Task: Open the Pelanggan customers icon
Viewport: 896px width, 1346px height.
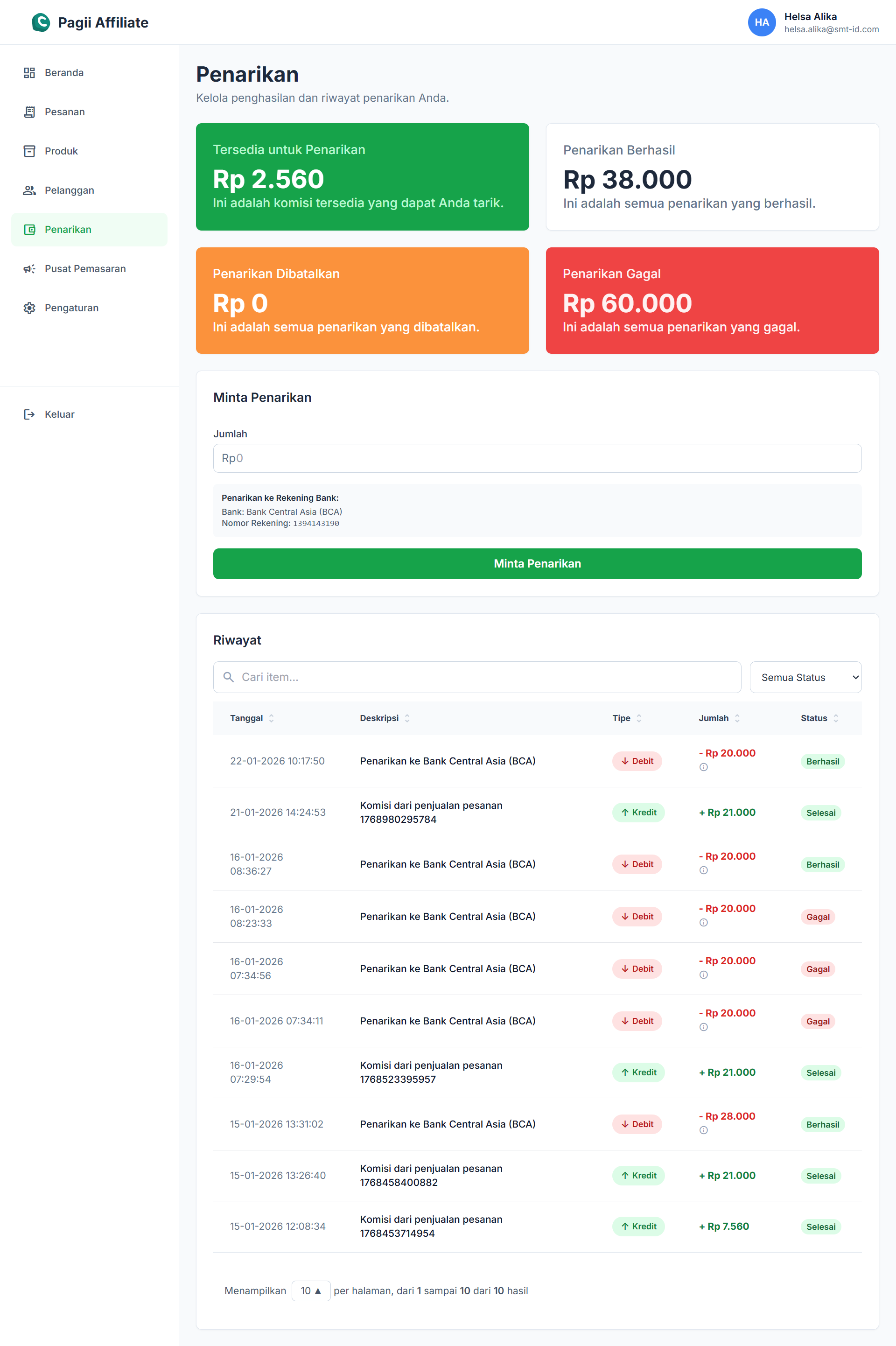Action: click(30, 189)
